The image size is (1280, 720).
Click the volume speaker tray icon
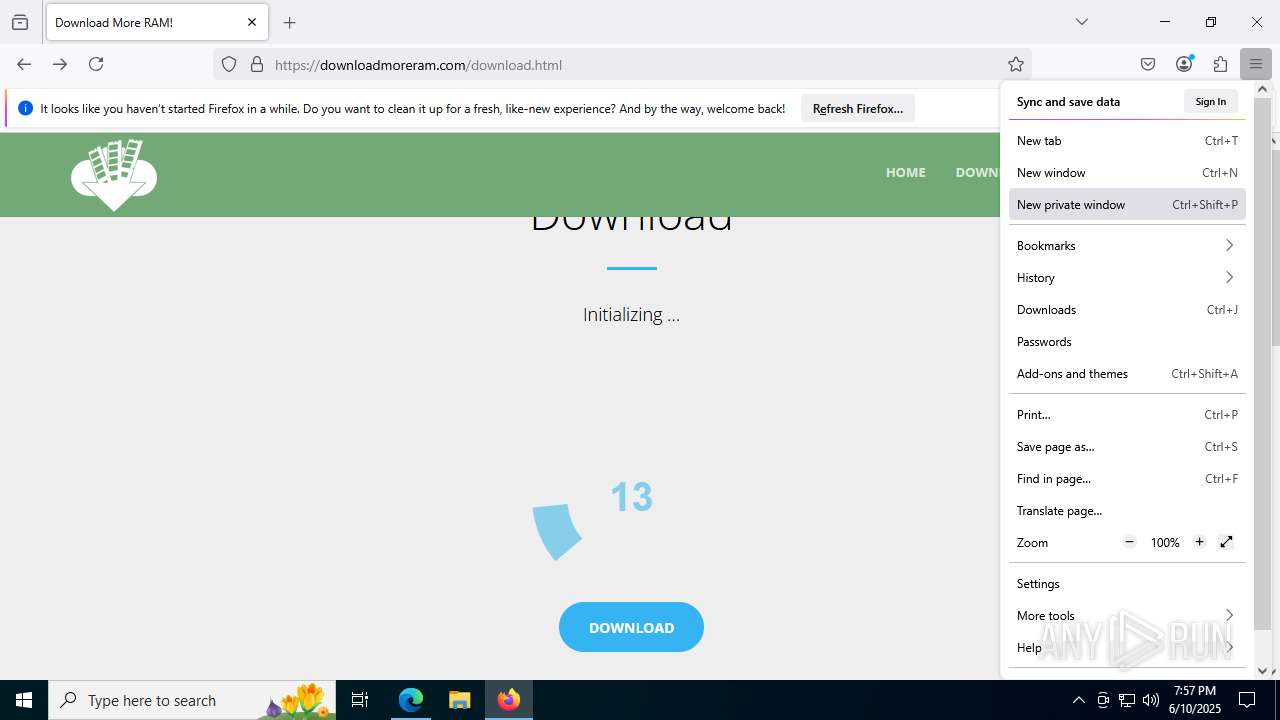coord(1151,700)
